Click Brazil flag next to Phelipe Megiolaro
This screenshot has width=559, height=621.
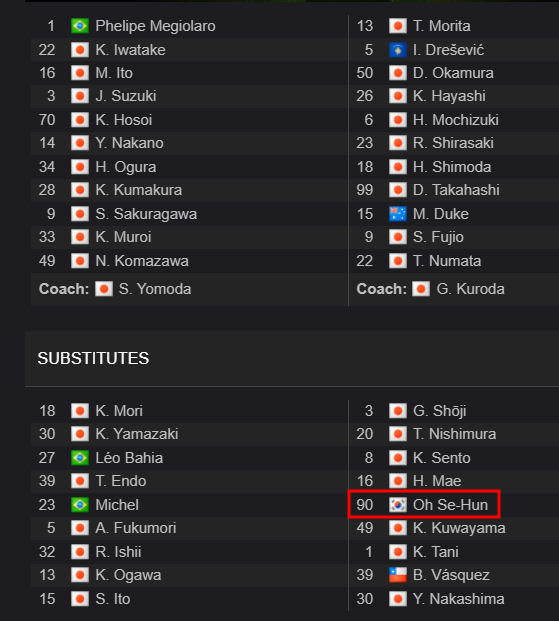[80, 26]
